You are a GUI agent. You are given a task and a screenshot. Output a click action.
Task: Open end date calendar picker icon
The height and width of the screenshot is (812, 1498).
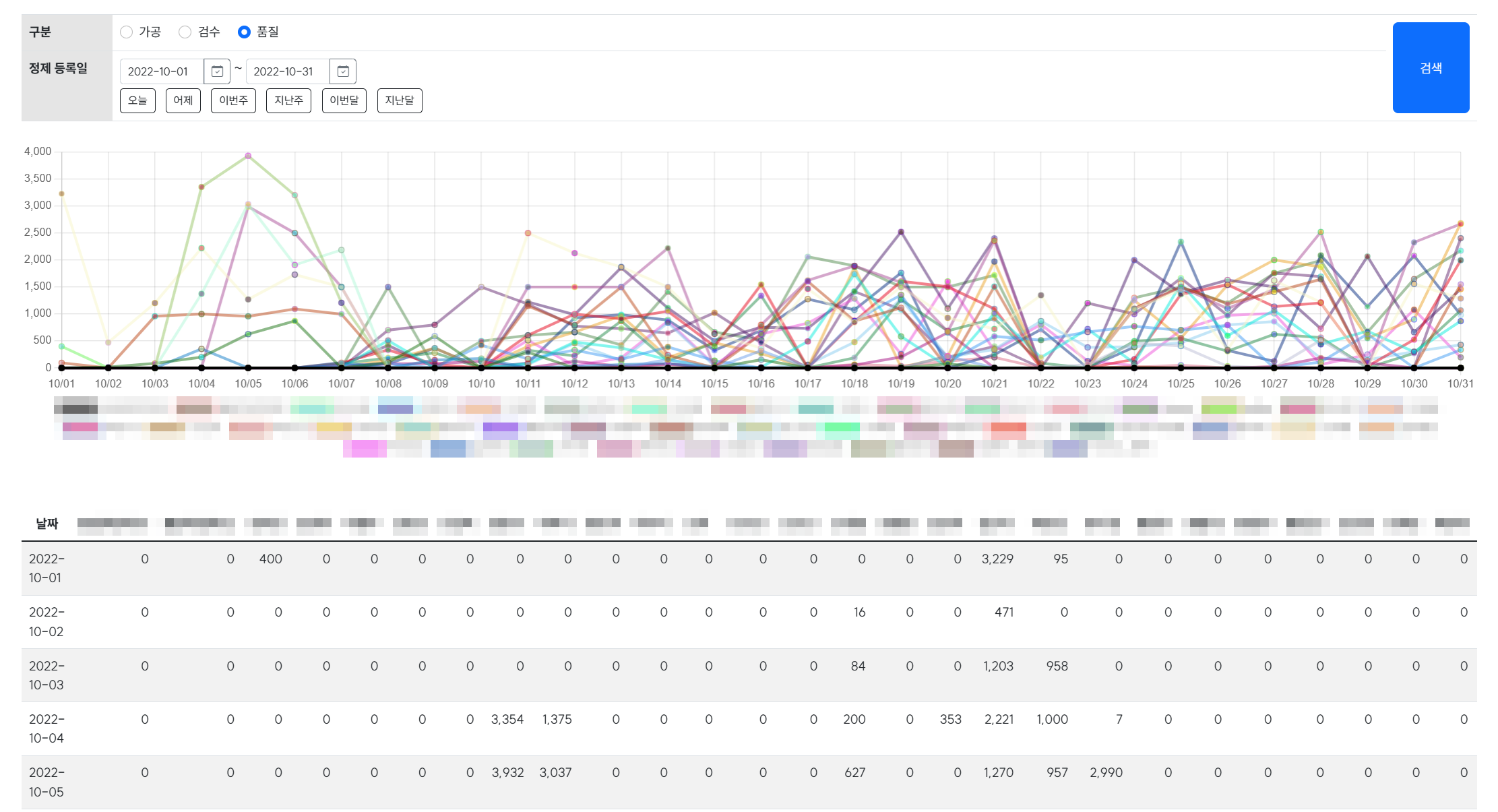343,71
